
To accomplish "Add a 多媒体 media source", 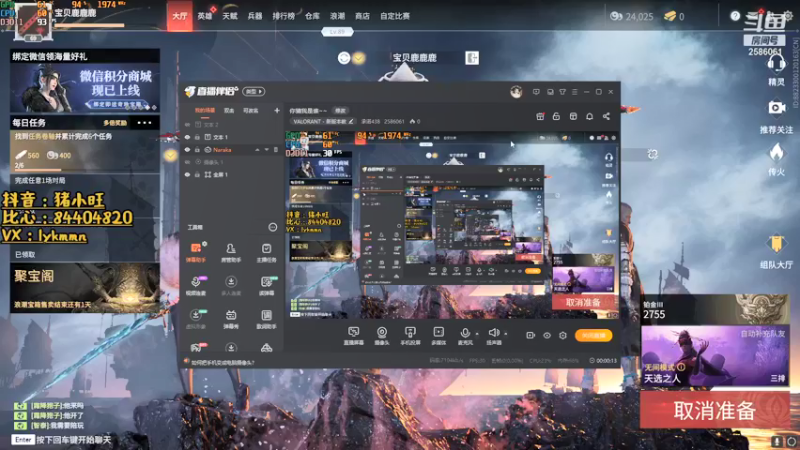I will pyautogui.click(x=438, y=336).
